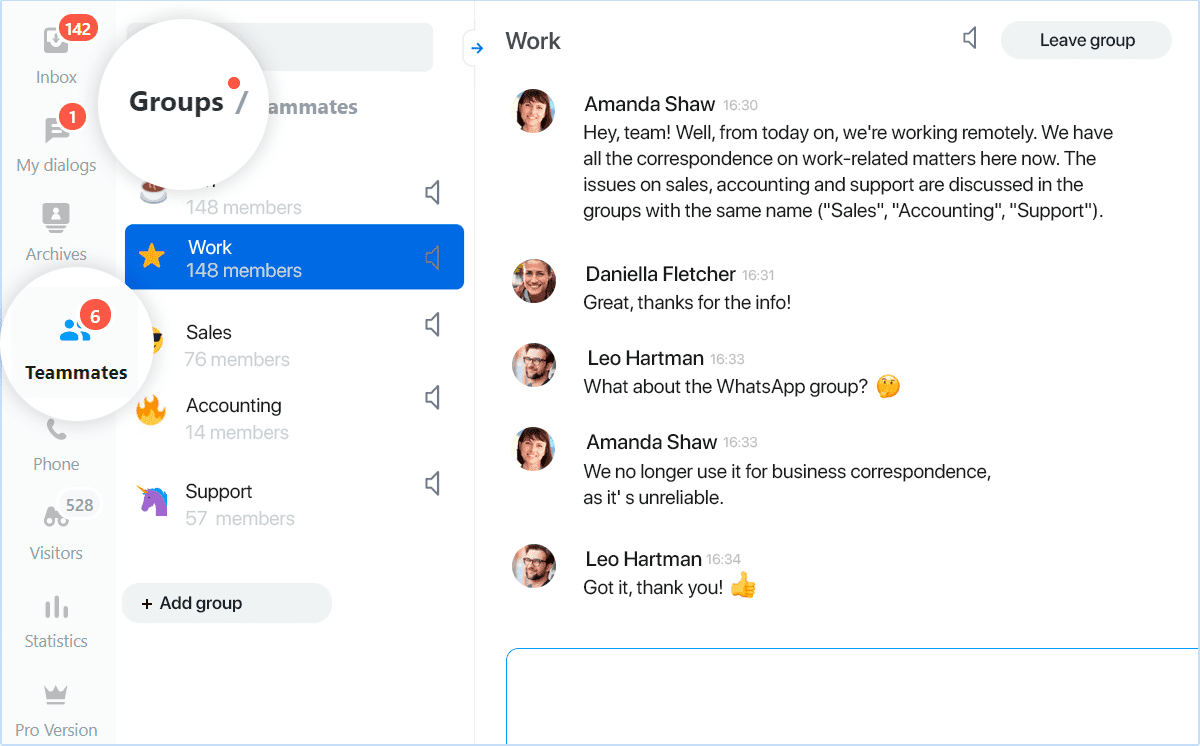Viewport: 1200px width, 746px height.
Task: Mute the Work chat via header speaker icon
Action: click(968, 37)
